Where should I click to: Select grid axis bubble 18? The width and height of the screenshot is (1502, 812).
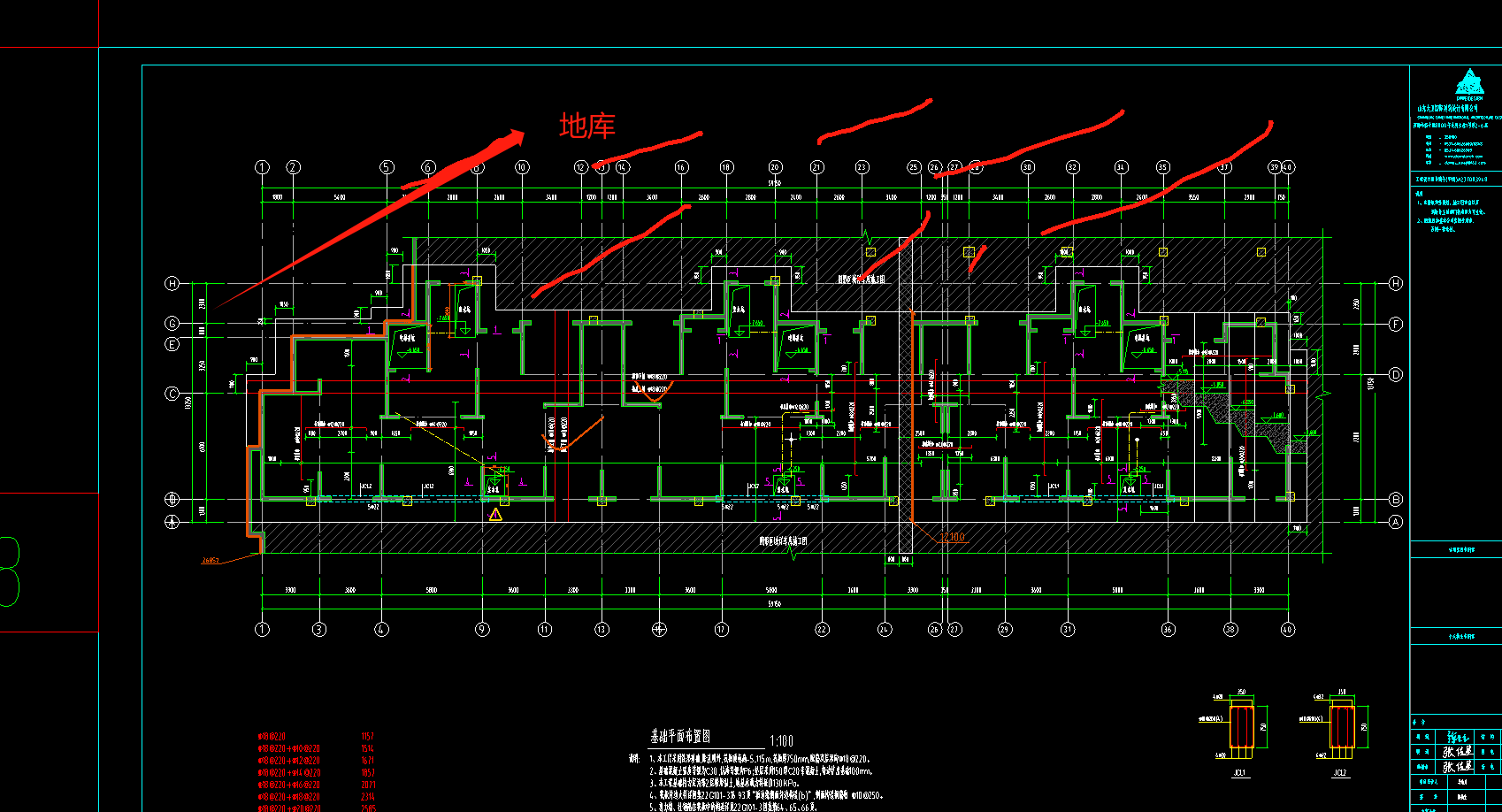coord(726,167)
